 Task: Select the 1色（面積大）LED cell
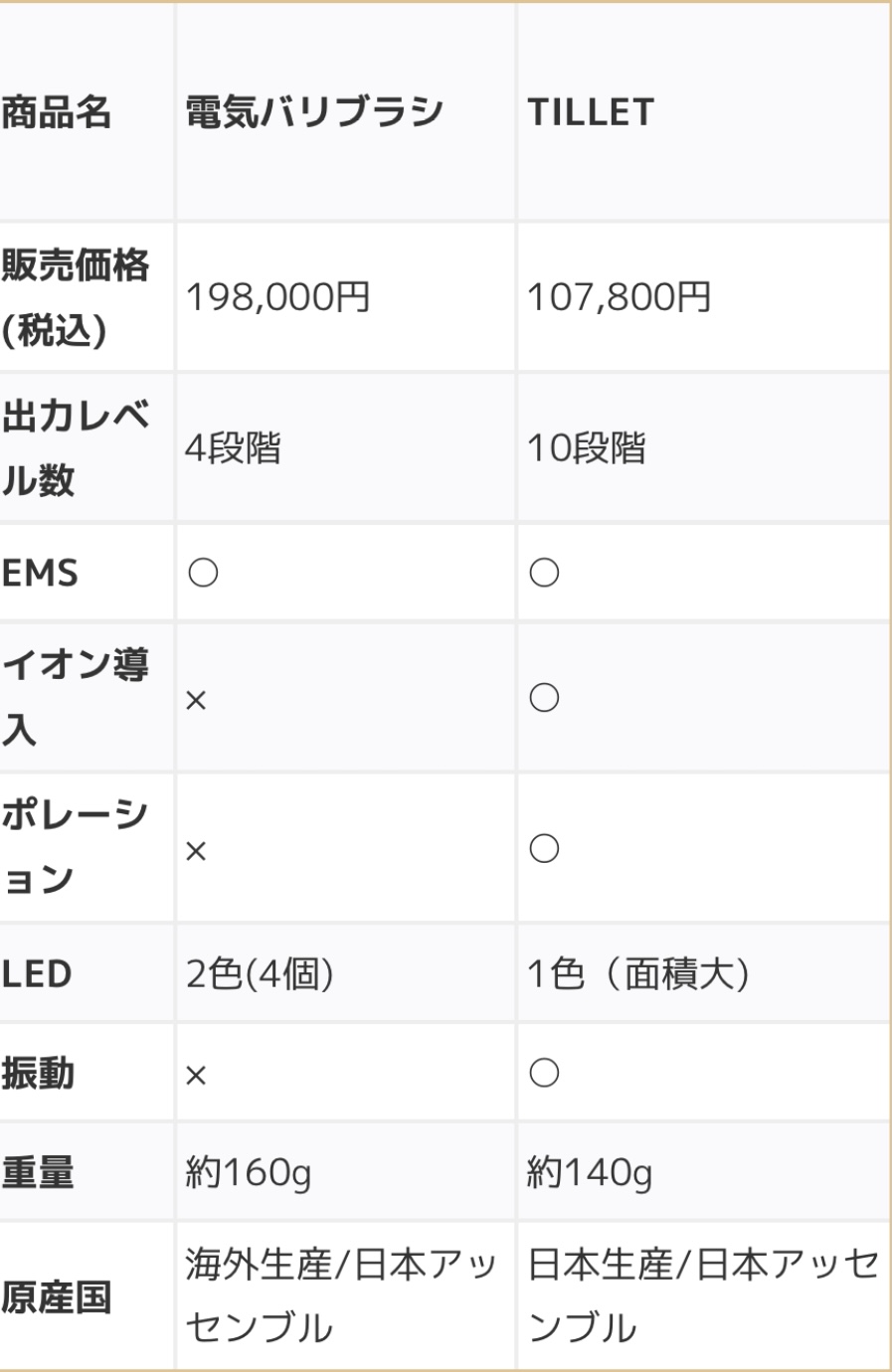point(637,974)
